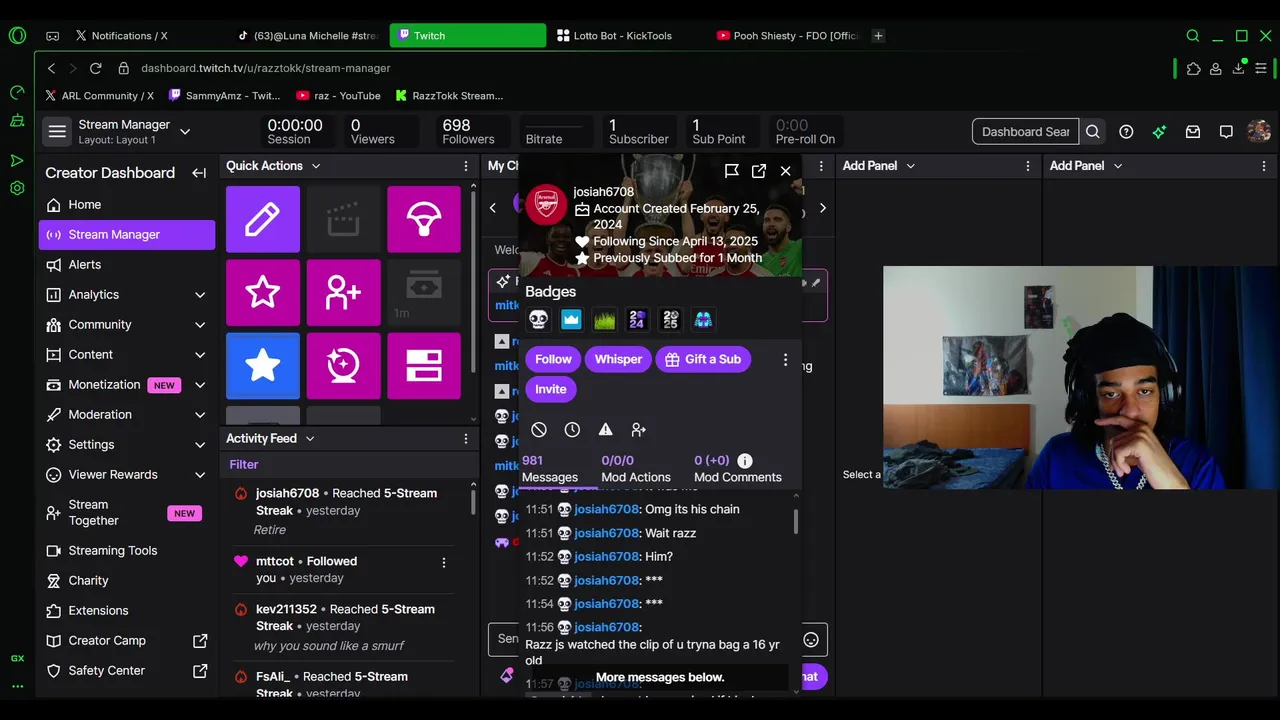Image resolution: width=1280 pixels, height=720 pixels.
Task: Click the Gift a Sub button
Action: point(702,359)
